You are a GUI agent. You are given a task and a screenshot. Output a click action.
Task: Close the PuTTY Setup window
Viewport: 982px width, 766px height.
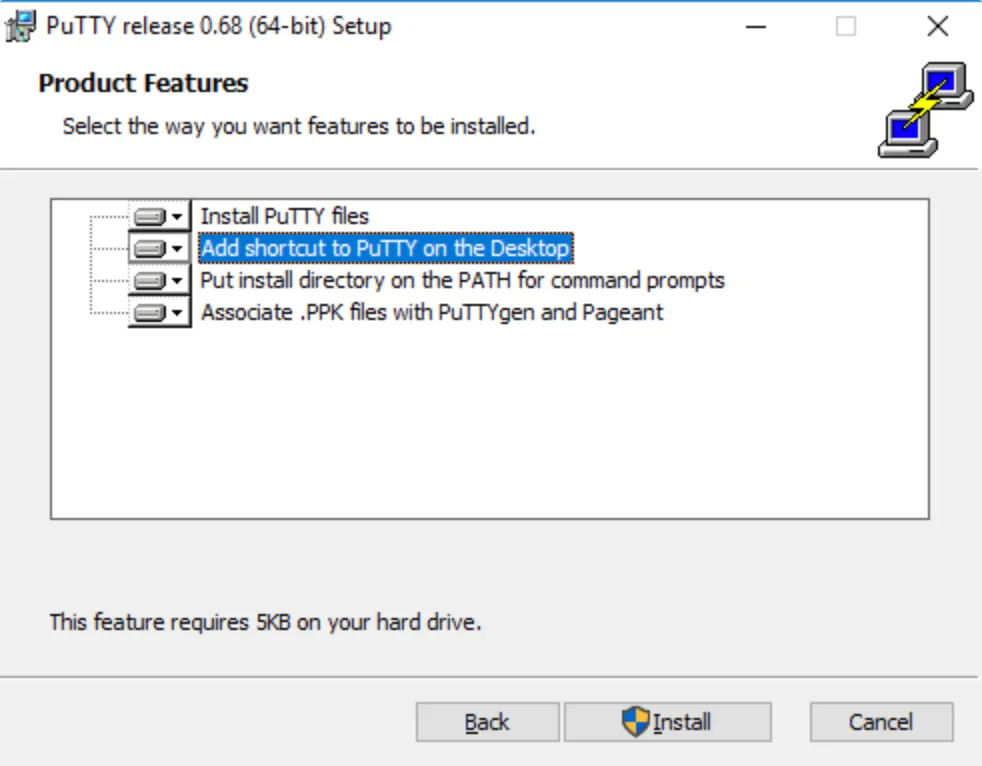[937, 27]
